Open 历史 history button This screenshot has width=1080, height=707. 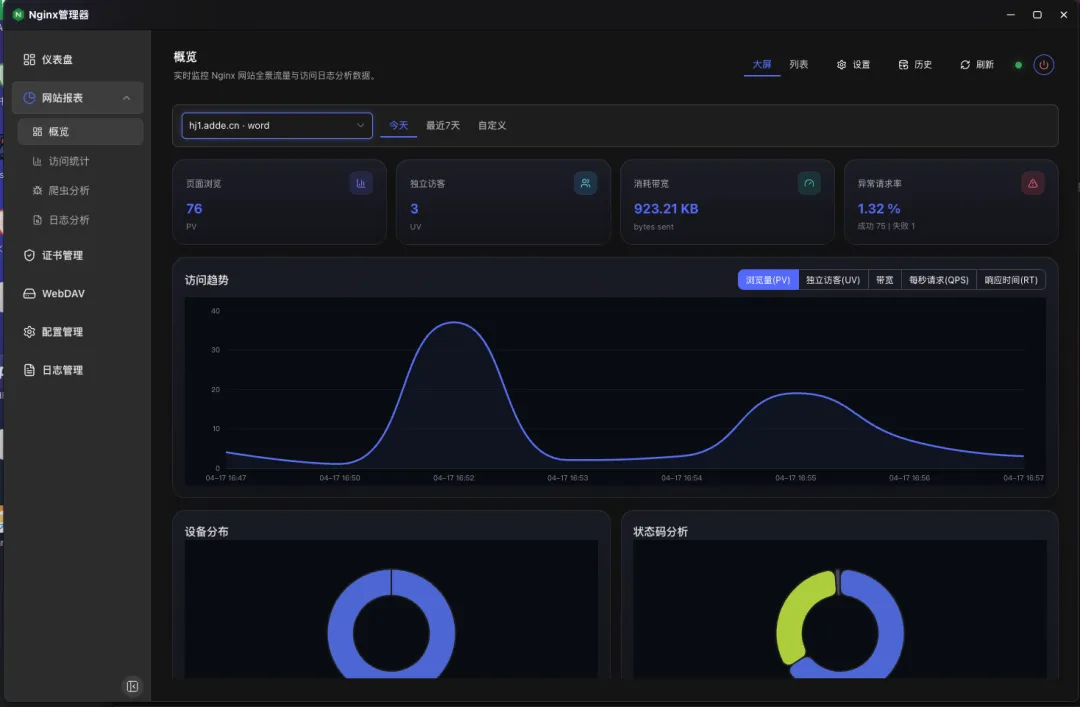pyautogui.click(x=915, y=65)
